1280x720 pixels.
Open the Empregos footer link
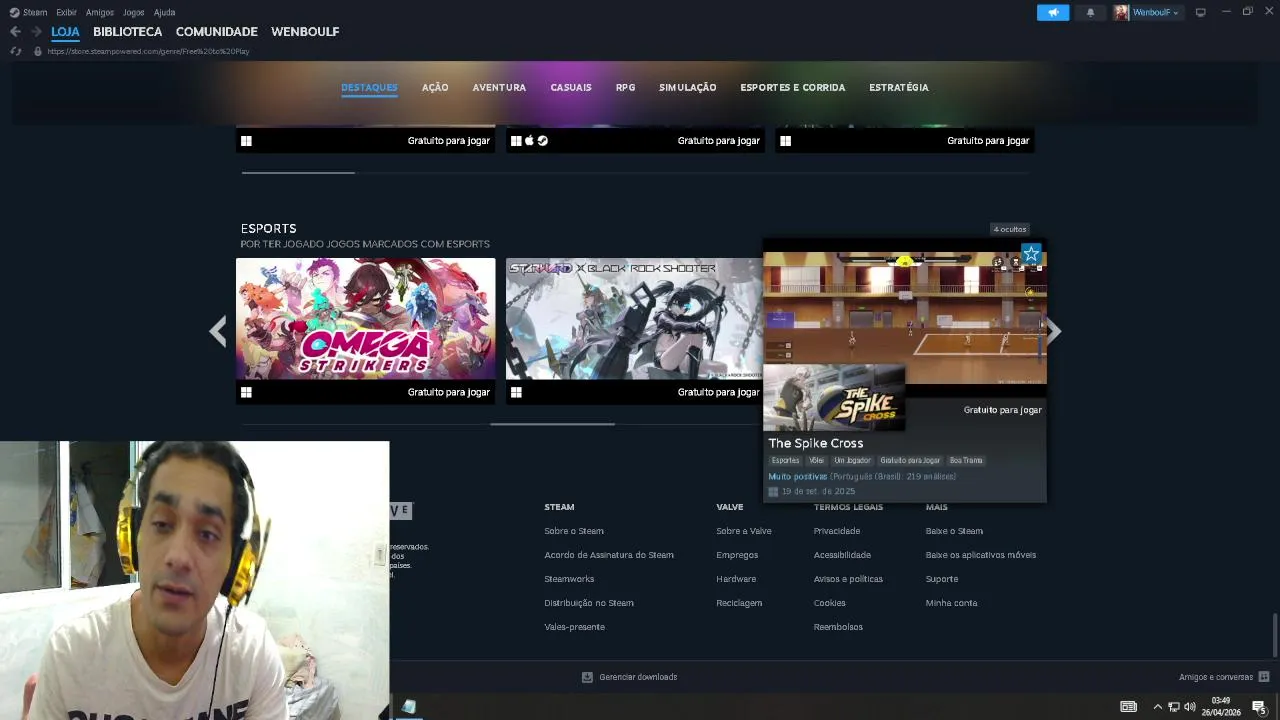(737, 555)
